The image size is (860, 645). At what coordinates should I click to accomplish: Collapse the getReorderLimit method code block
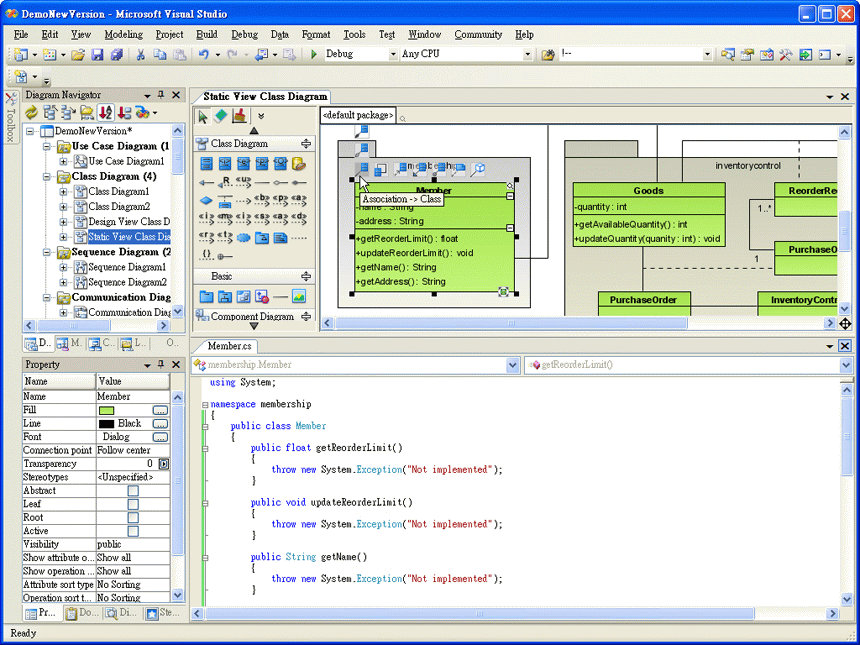(x=205, y=449)
